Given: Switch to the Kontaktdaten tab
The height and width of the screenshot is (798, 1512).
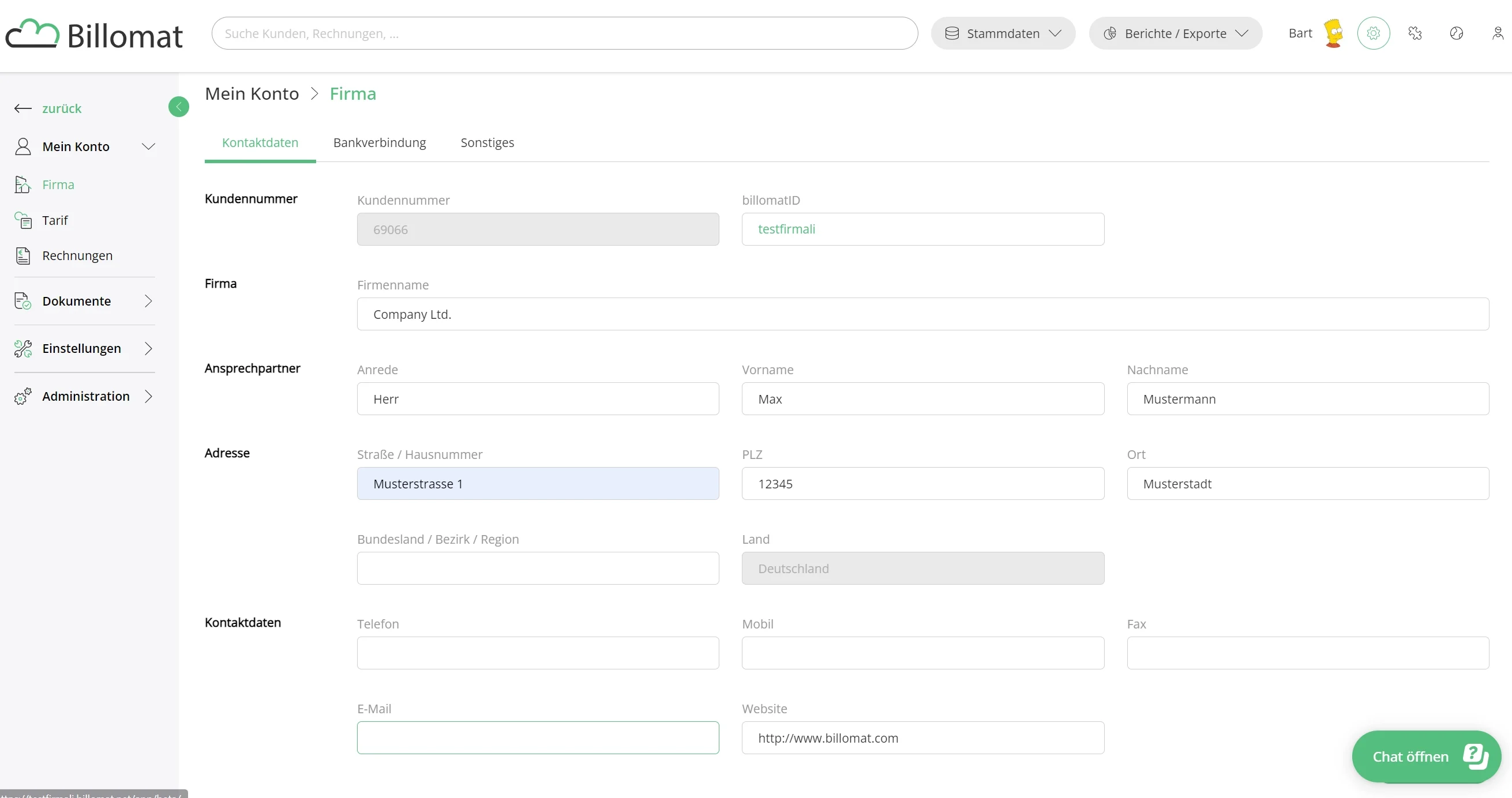Looking at the screenshot, I should point(260,142).
